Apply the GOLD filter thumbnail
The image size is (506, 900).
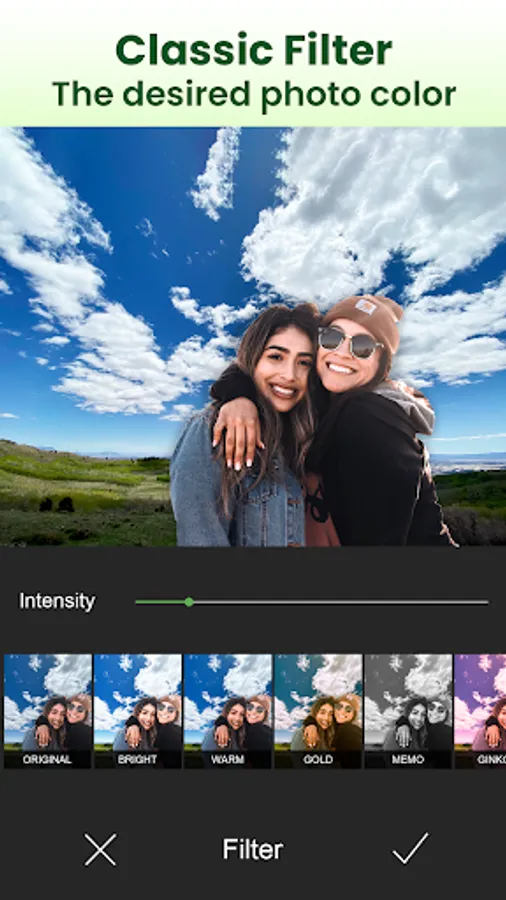coord(318,711)
